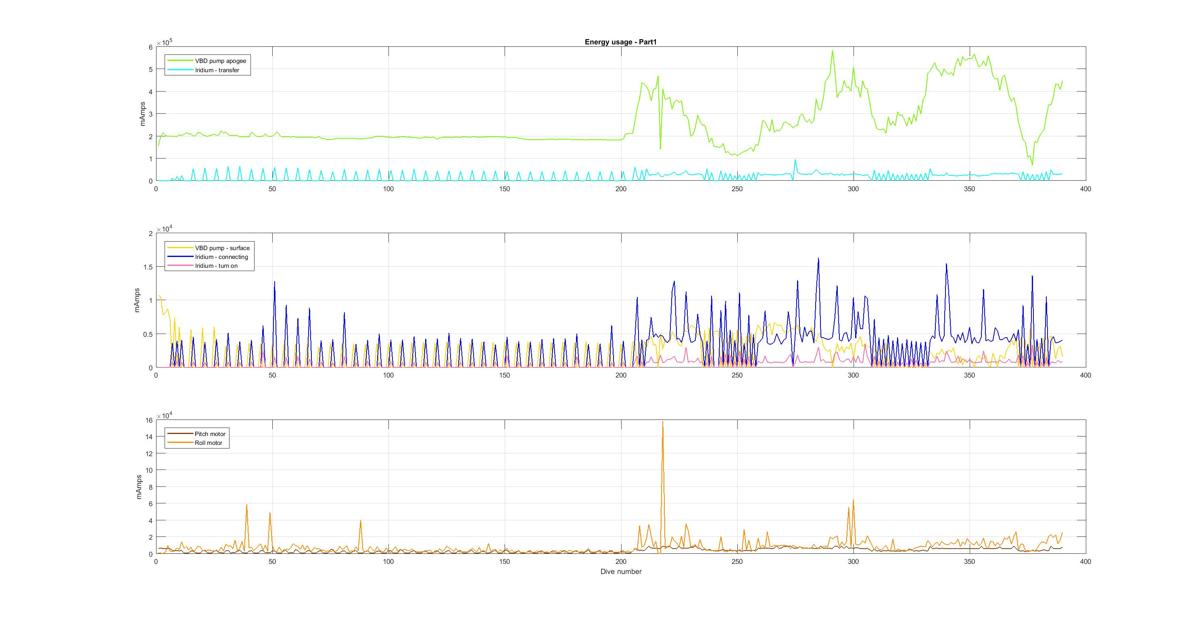
Task: Click the magenta line sample beside 'Iridium - turn on'
Action: click(x=181, y=267)
